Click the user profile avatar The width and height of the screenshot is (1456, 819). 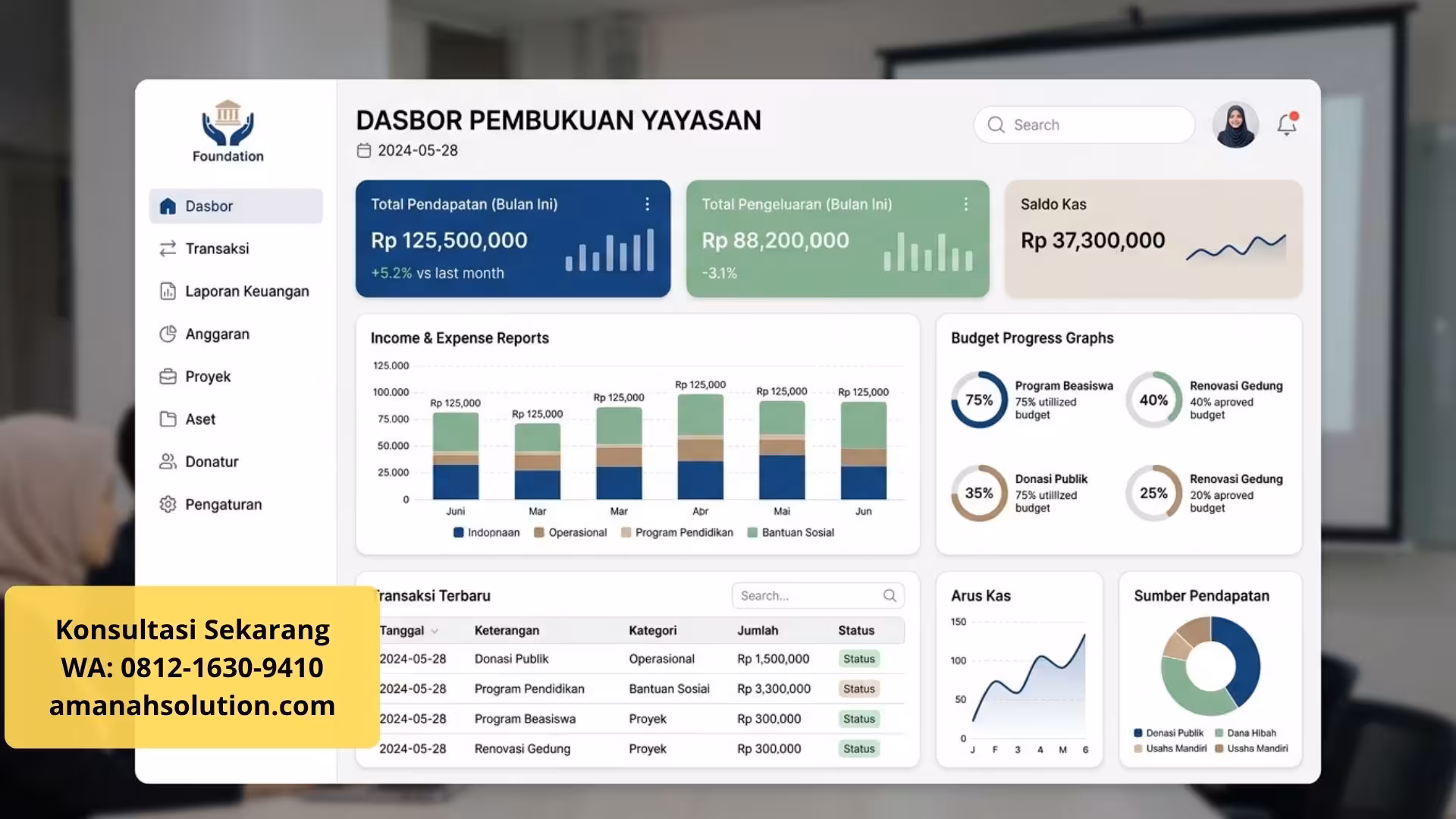click(x=1235, y=125)
